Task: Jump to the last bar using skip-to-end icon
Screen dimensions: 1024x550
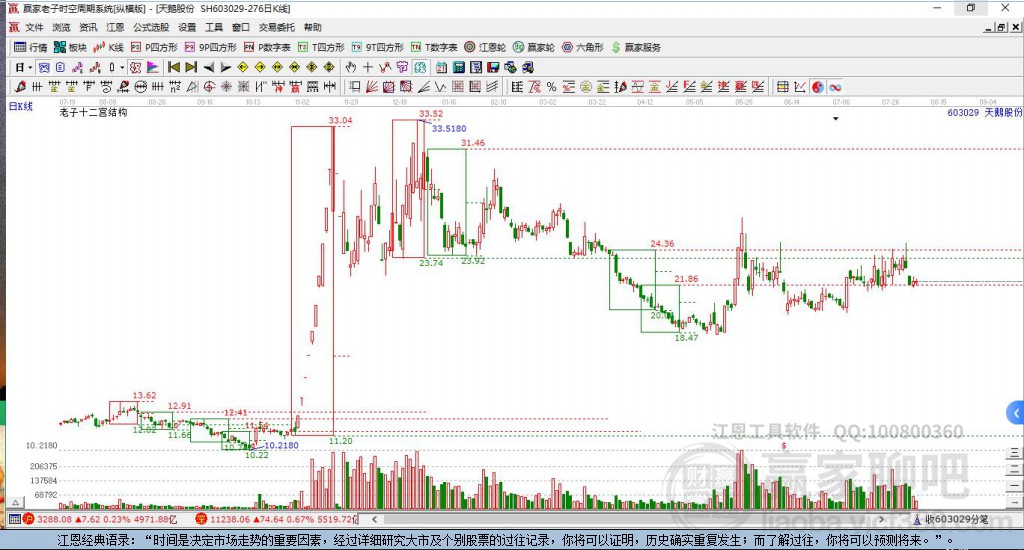Action: coord(191,67)
